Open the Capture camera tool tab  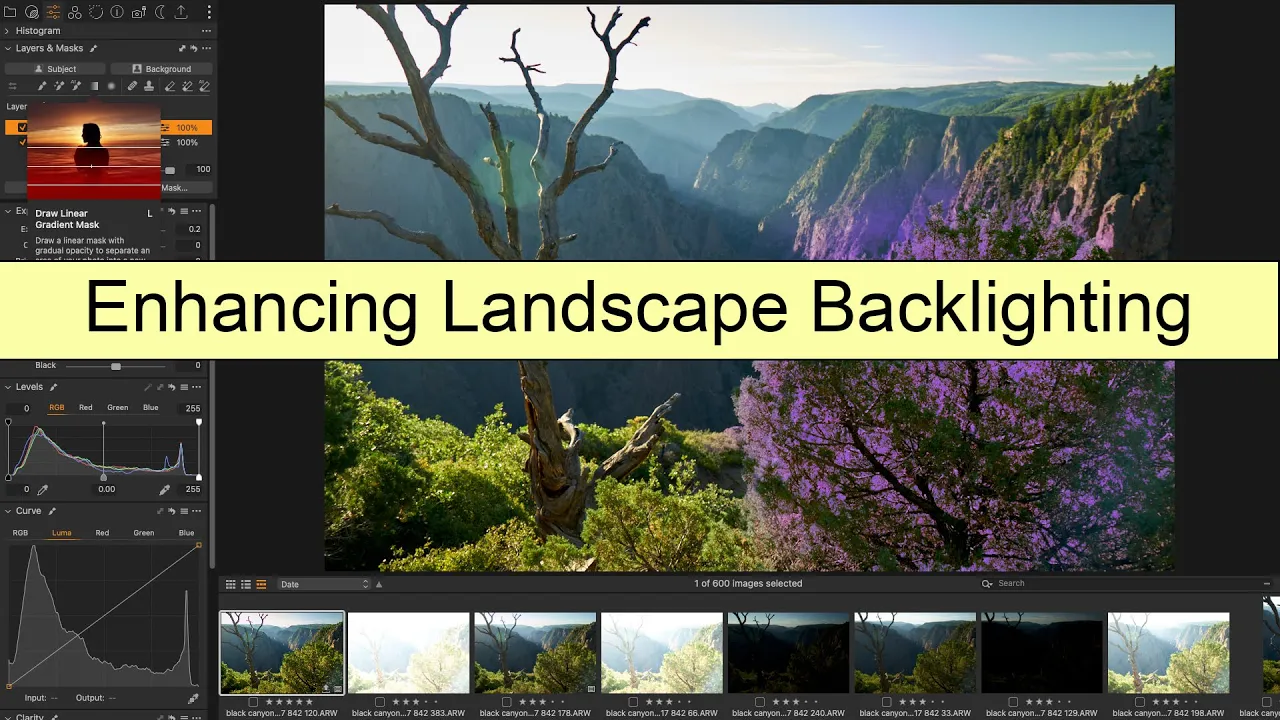(x=138, y=12)
